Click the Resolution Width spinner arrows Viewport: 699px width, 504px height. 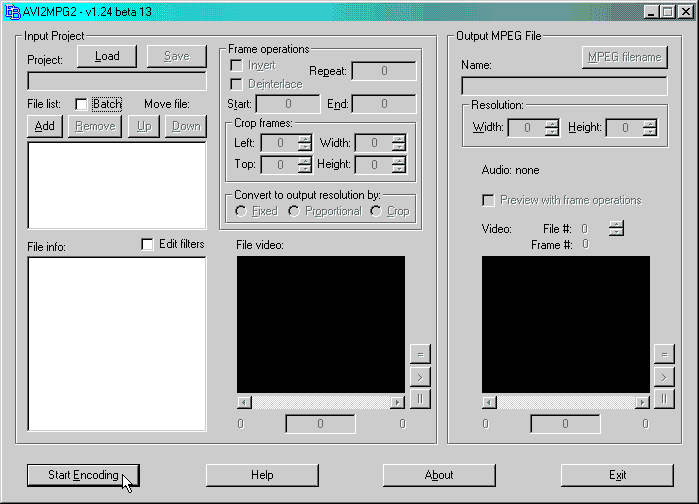click(x=552, y=128)
